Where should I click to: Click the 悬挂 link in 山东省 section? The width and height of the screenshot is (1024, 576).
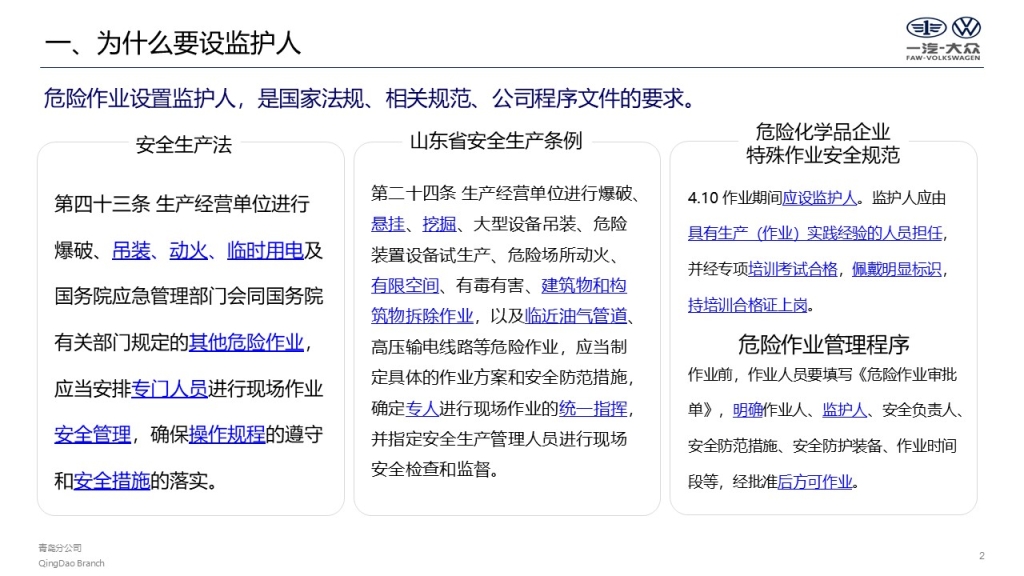point(388,223)
